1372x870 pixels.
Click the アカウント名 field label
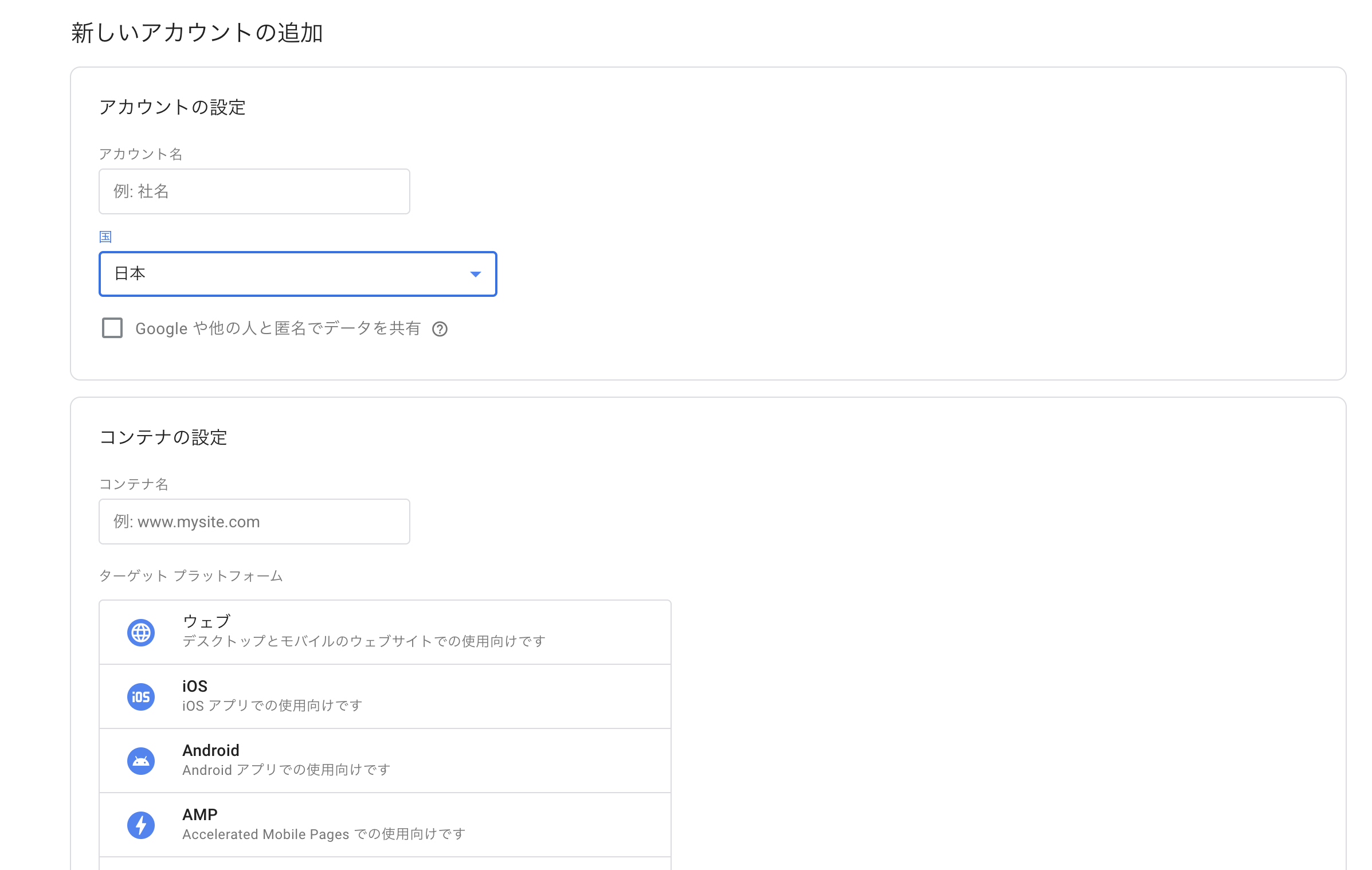coord(140,154)
